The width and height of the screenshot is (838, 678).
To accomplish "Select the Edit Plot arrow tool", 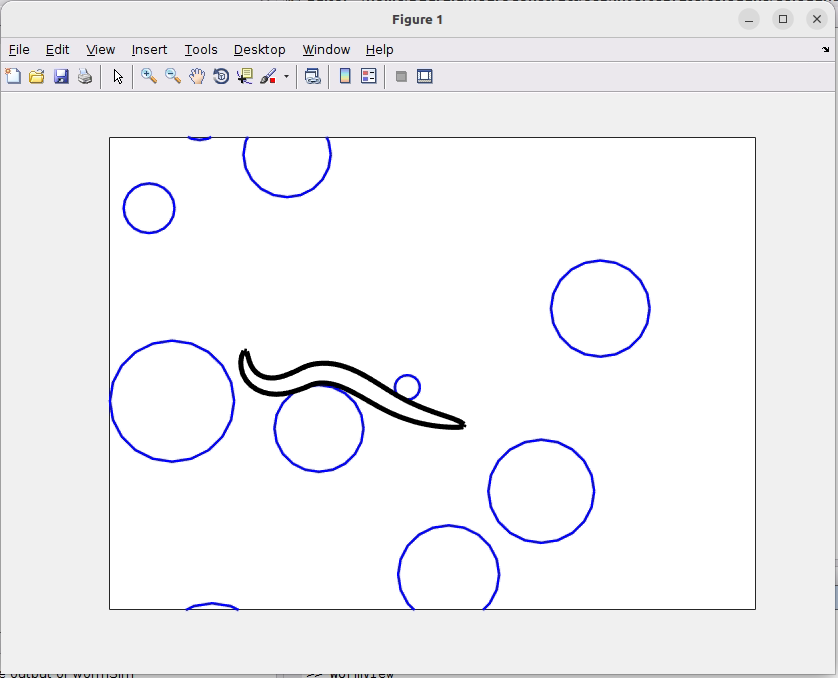I will tap(118, 76).
